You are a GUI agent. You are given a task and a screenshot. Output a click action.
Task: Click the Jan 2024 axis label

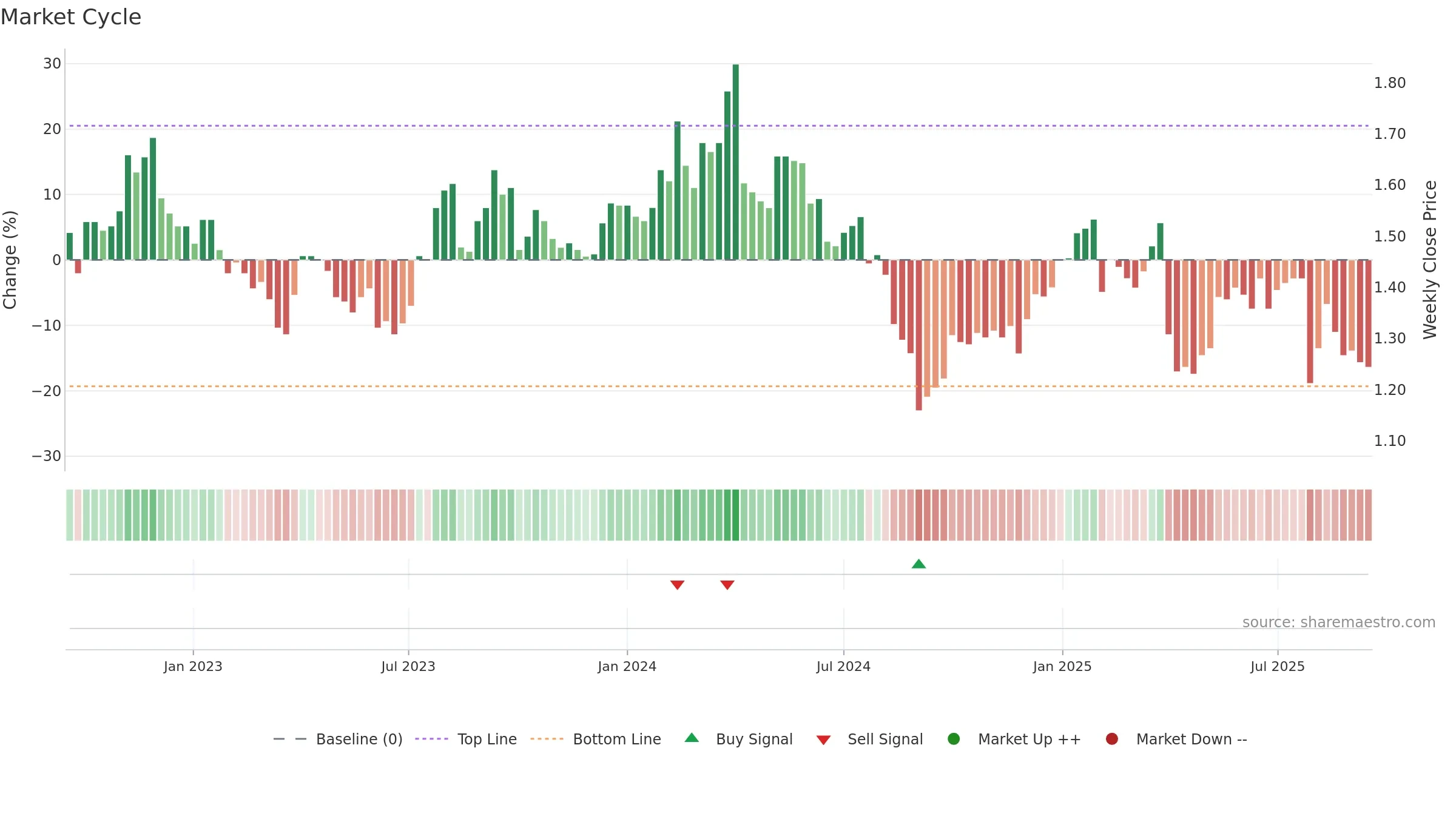[x=627, y=667]
